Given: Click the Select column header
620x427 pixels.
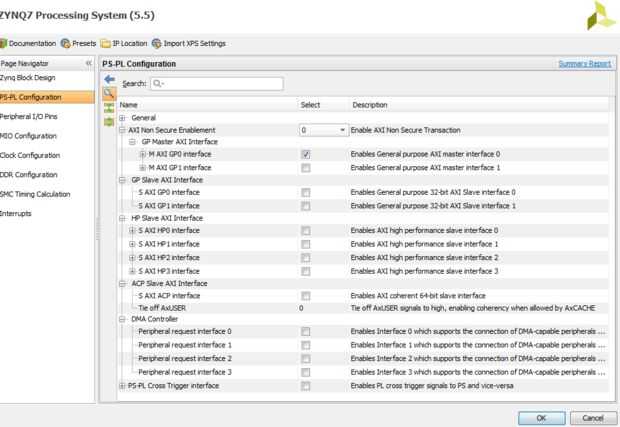Looking at the screenshot, I should point(310,105).
